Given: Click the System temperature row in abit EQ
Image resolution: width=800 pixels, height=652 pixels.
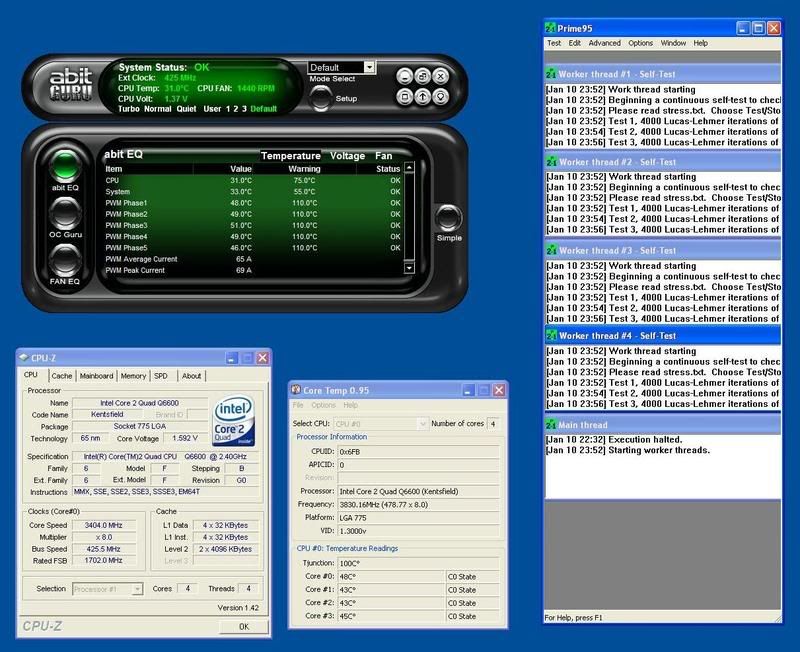Looking at the screenshot, I should (x=253, y=192).
